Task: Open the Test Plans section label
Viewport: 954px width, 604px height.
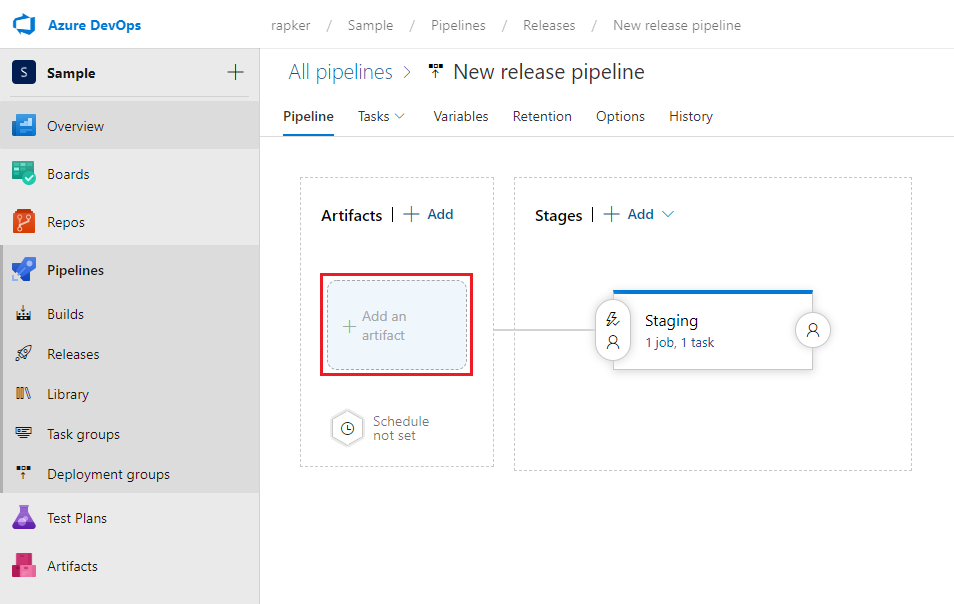Action: (77, 518)
